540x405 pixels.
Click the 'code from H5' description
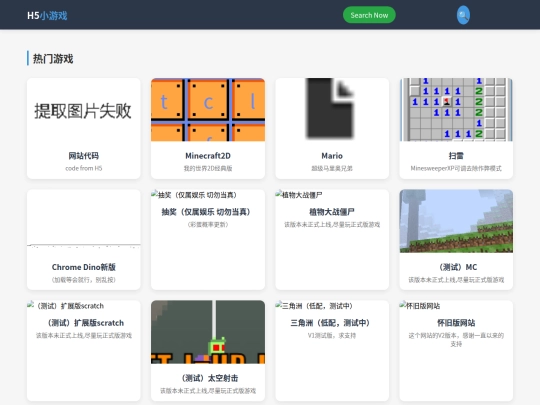(84, 168)
